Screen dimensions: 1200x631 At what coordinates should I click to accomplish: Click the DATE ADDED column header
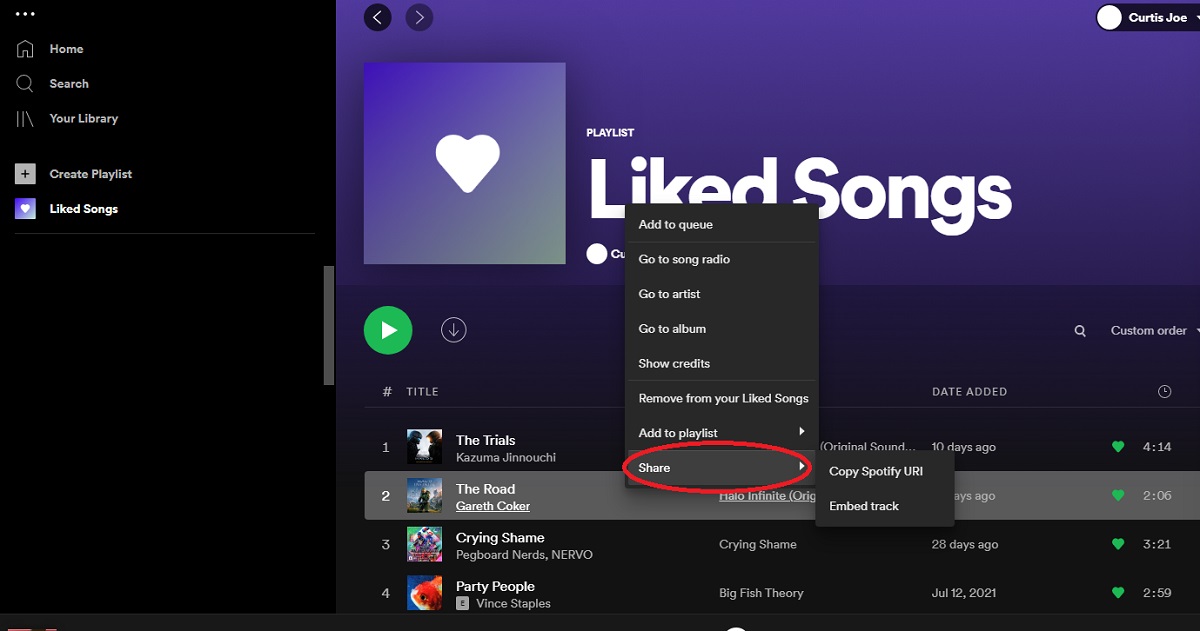coord(969,392)
